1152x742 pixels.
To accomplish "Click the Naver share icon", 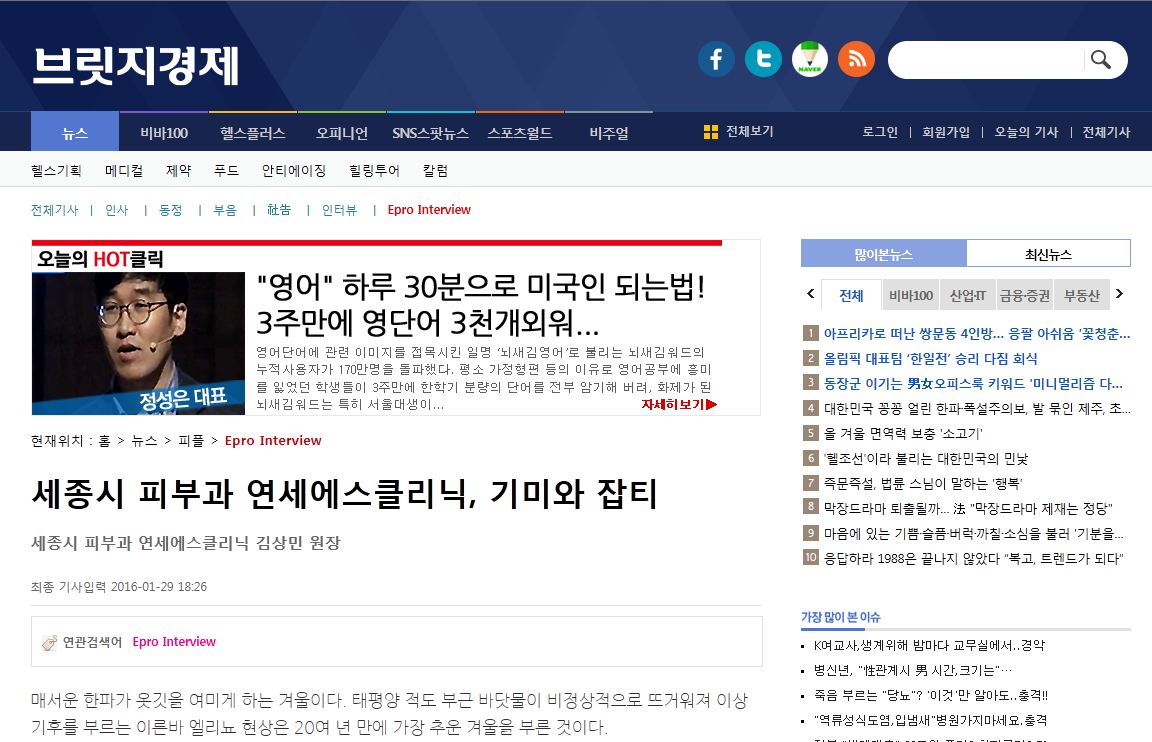I will click(810, 59).
